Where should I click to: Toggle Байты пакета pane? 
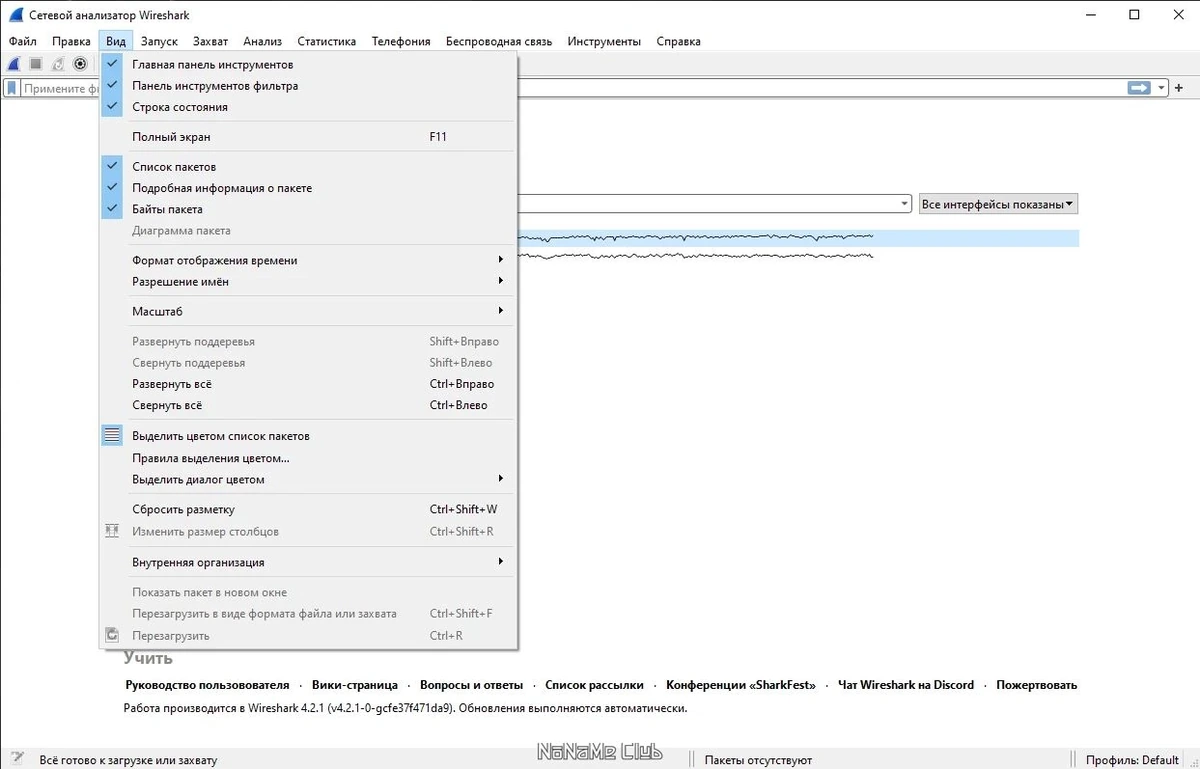[x=307, y=209]
